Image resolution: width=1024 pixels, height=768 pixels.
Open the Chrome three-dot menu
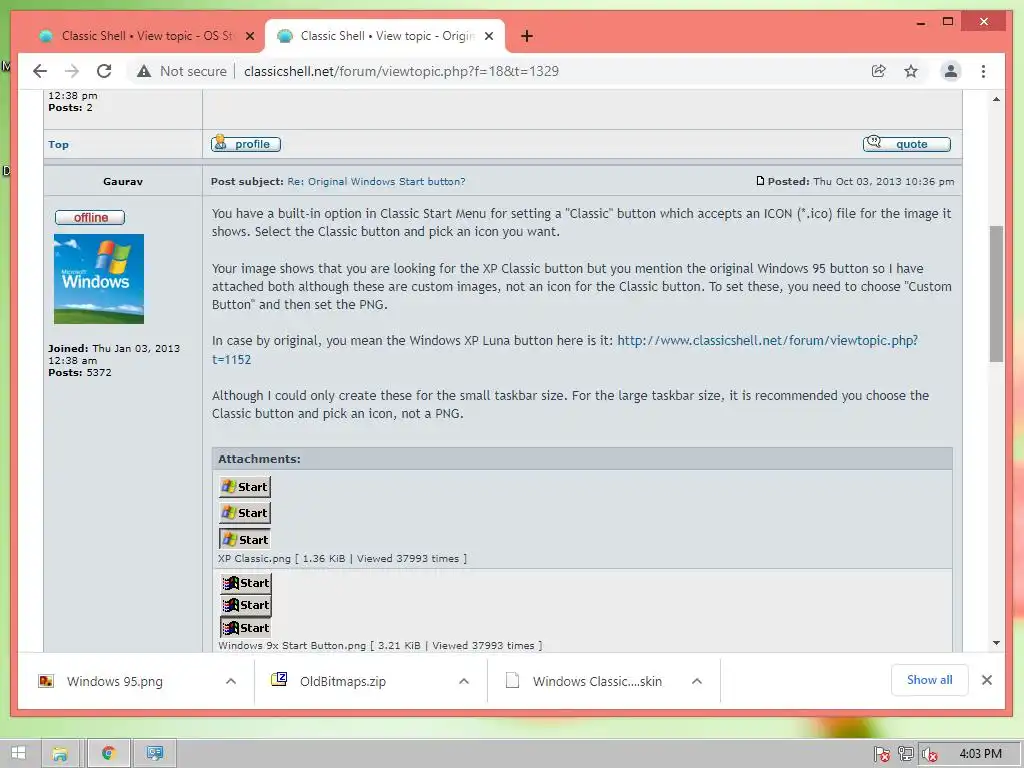click(984, 71)
